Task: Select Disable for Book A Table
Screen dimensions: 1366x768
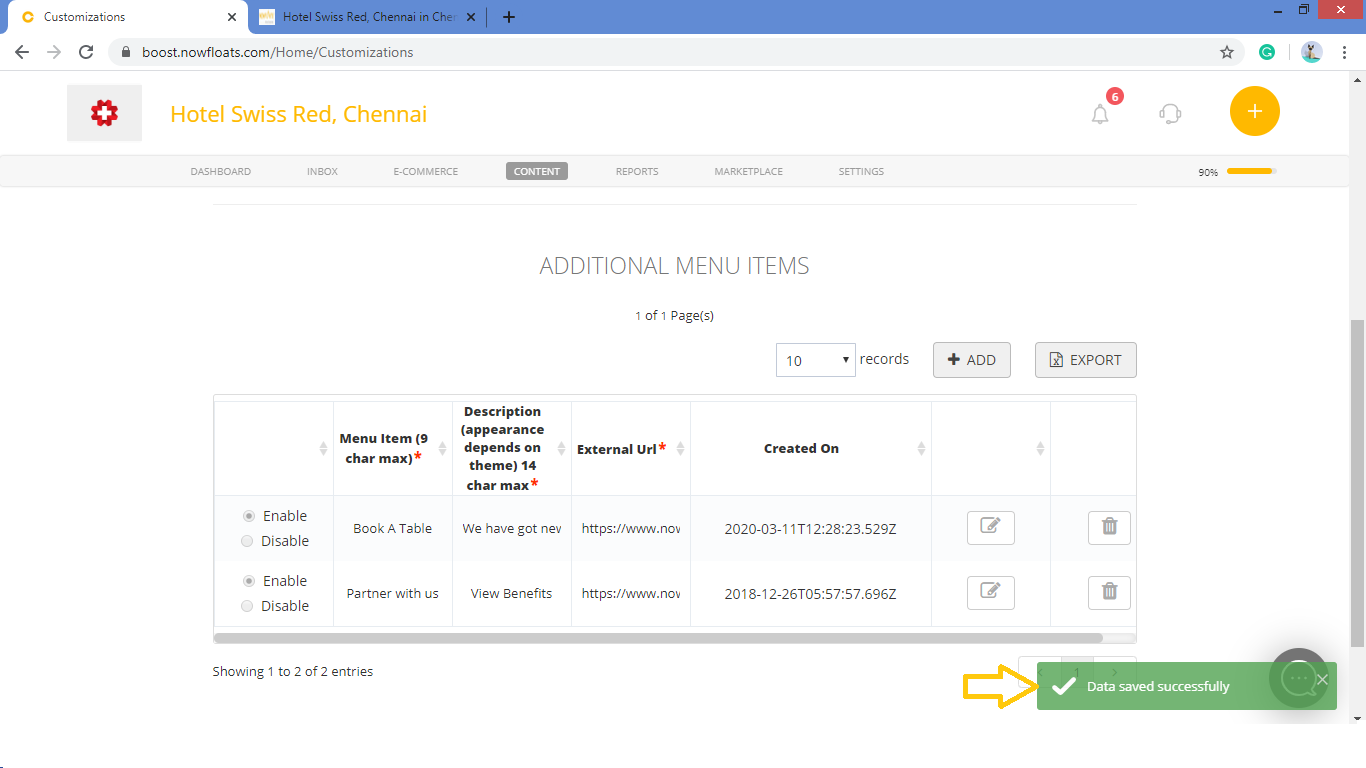Action: [247, 541]
